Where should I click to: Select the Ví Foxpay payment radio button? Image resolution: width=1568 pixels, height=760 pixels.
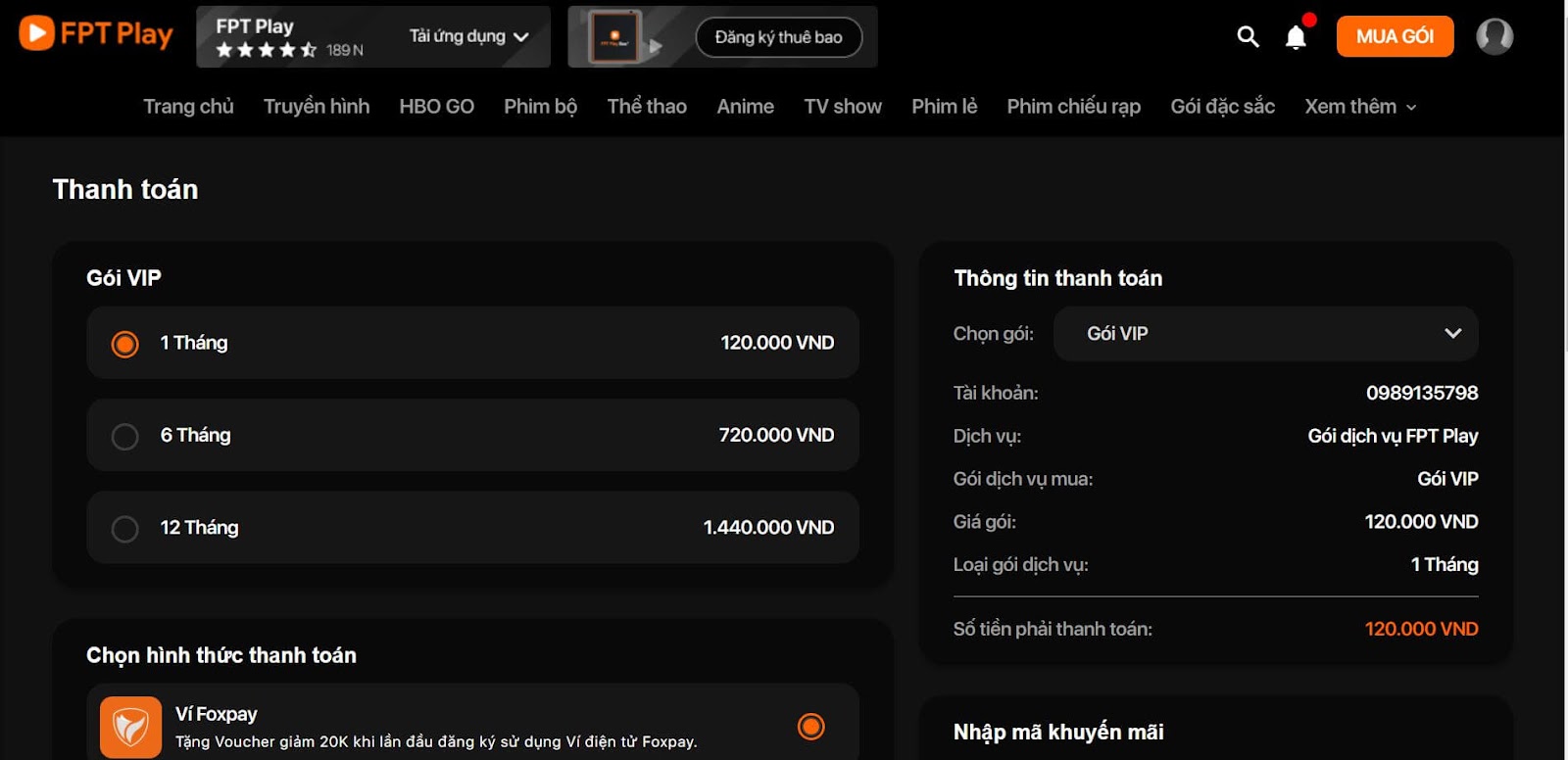tap(810, 726)
